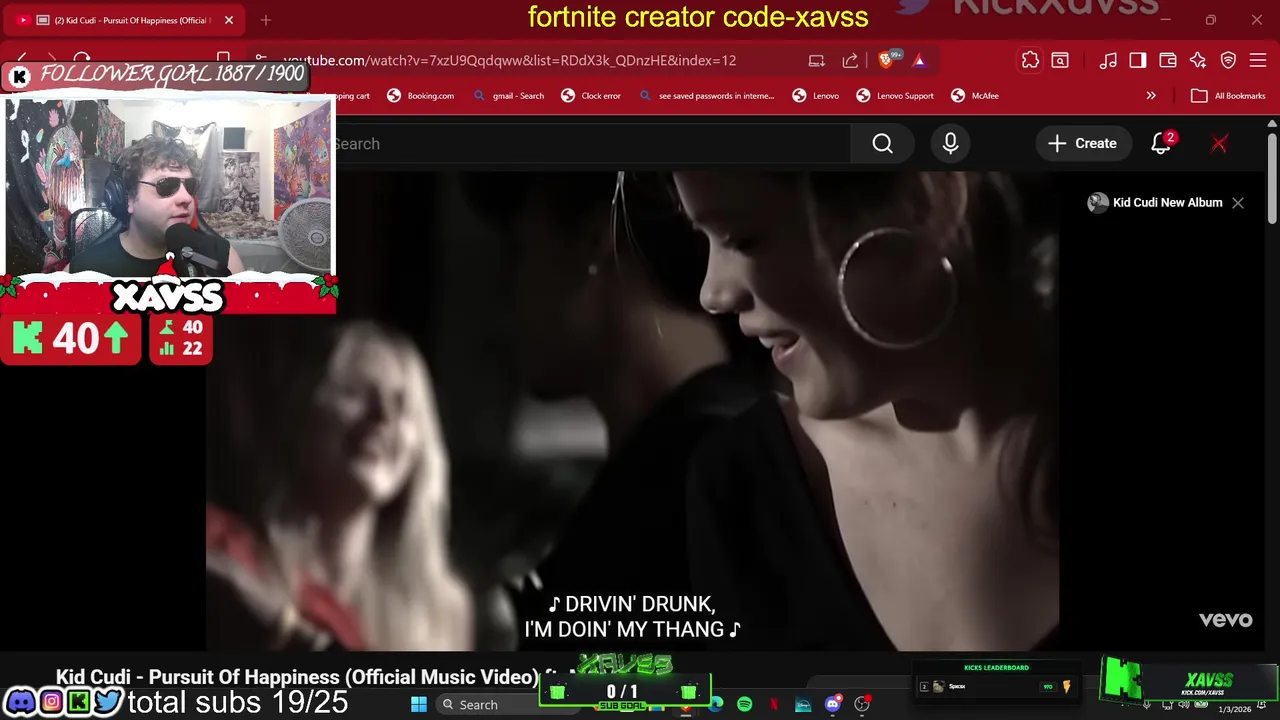Viewport: 1280px width, 720px height.
Task: Click the Kid Cudi video title text
Action: (x=297, y=677)
